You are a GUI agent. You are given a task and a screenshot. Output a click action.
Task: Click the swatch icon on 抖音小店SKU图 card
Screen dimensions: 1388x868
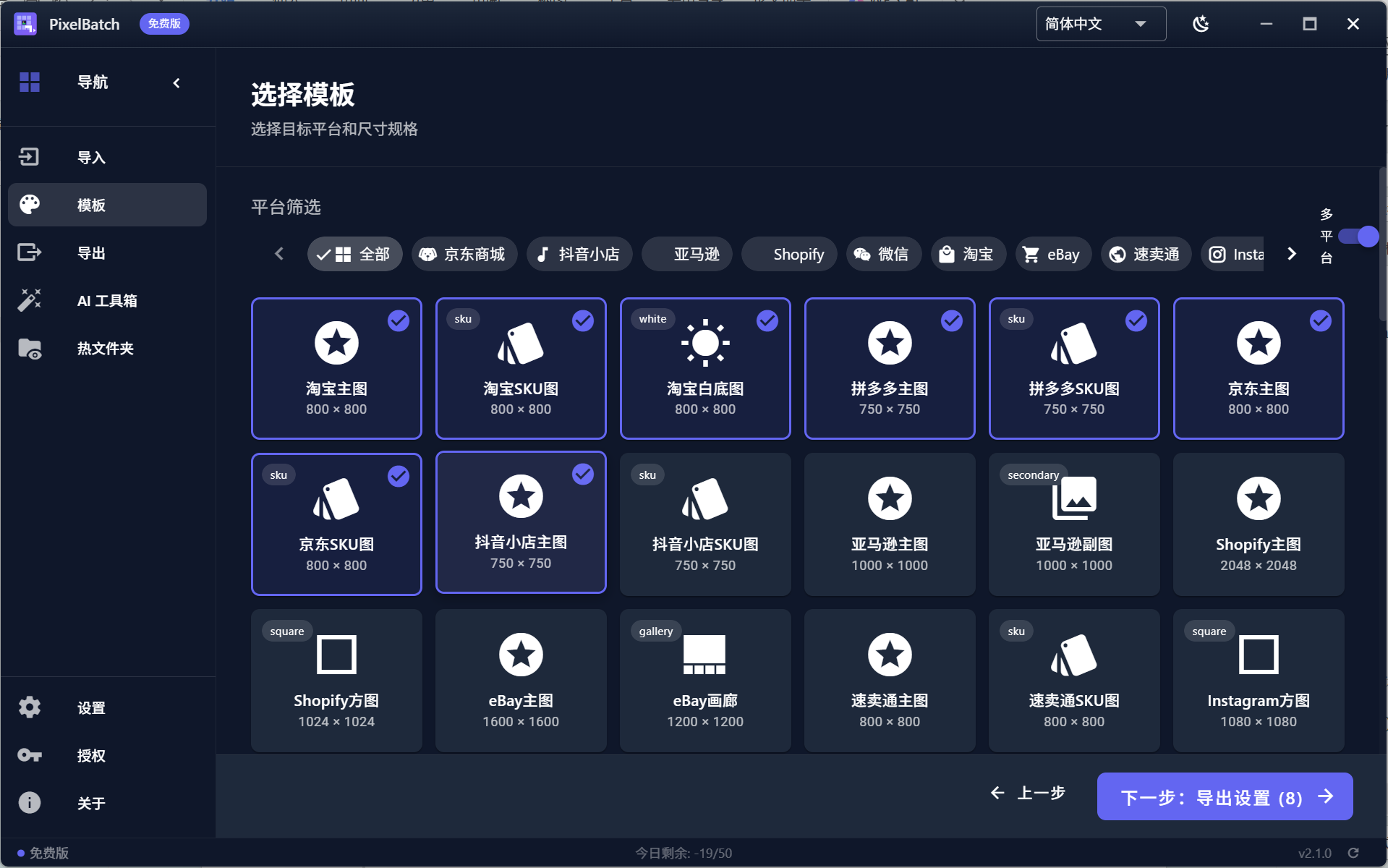click(705, 498)
